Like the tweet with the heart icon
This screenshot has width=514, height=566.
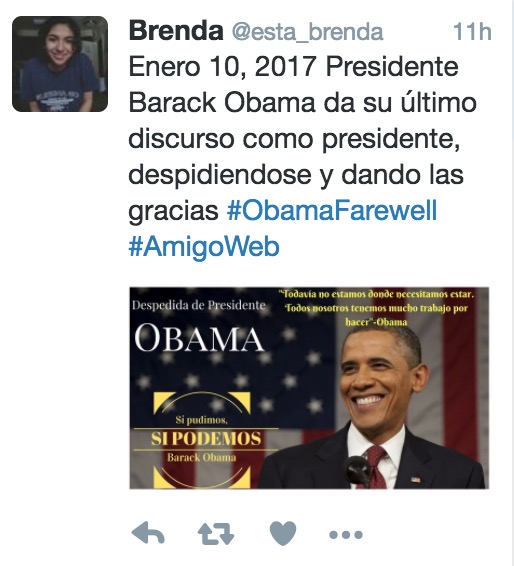pyautogui.click(x=283, y=533)
